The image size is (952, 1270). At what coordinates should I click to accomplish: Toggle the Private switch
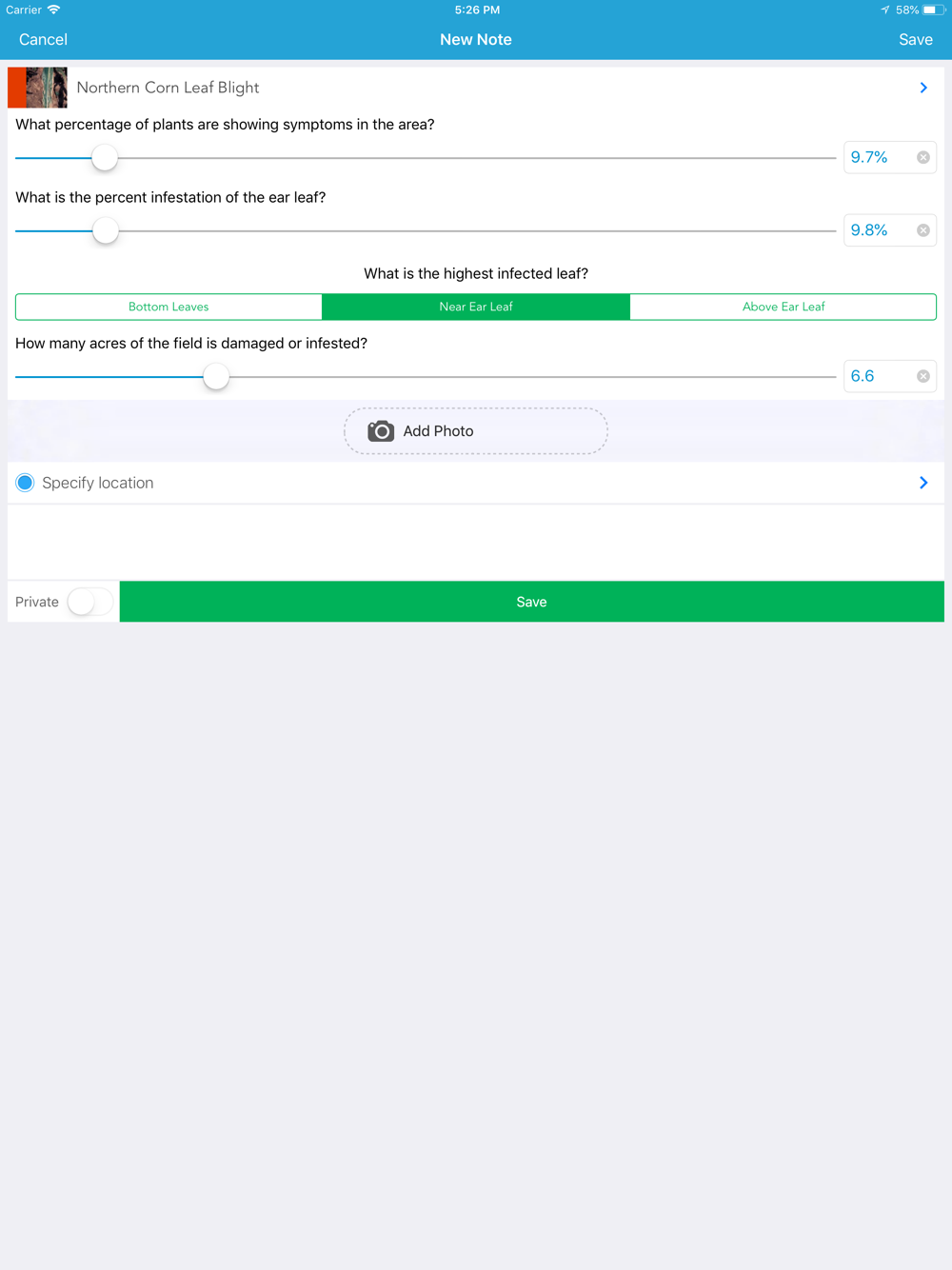point(90,602)
